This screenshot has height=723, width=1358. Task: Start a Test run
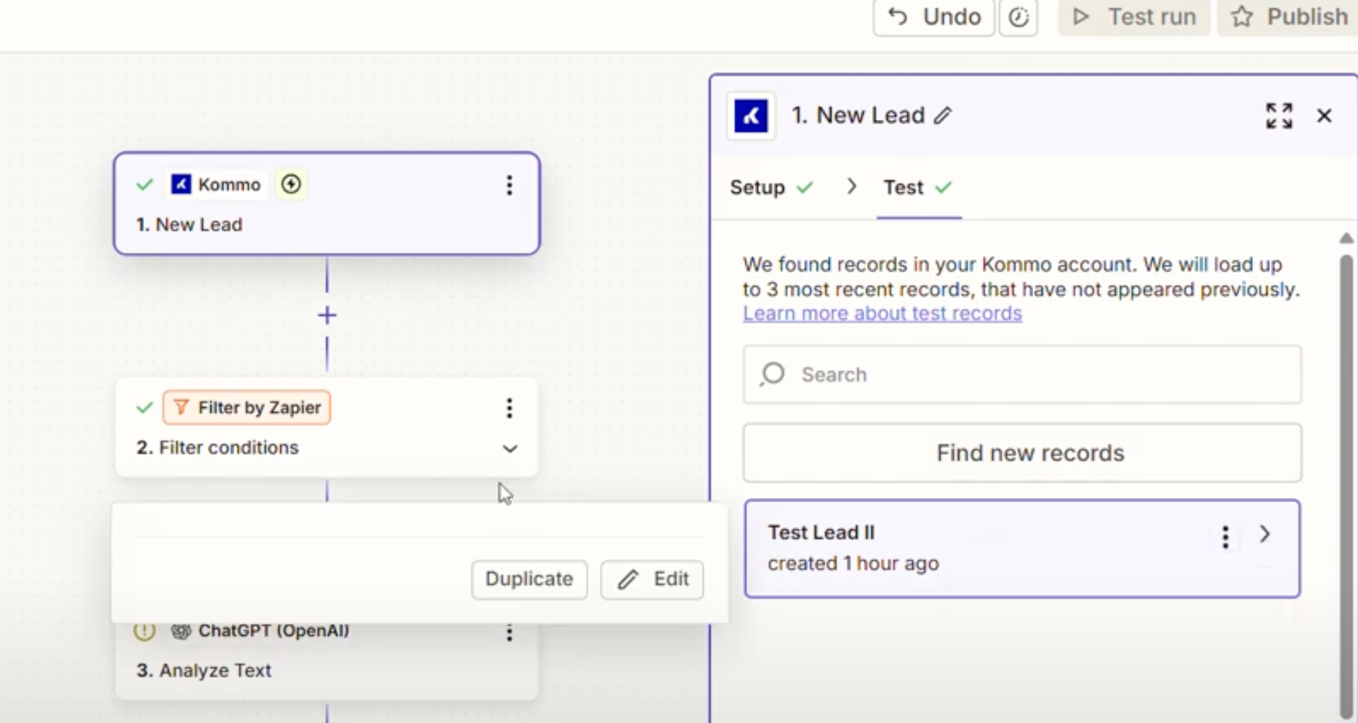[x=1135, y=17]
